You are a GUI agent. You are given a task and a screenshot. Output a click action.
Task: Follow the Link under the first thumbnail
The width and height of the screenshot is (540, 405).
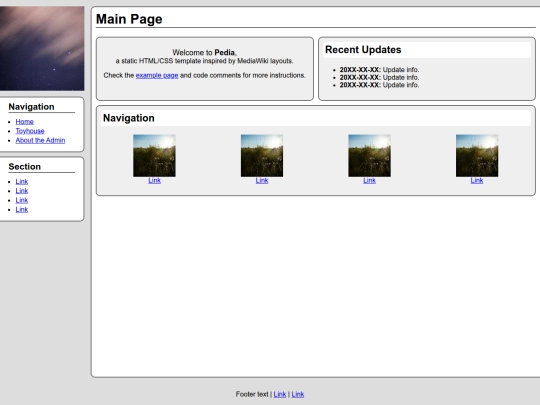tap(154, 180)
